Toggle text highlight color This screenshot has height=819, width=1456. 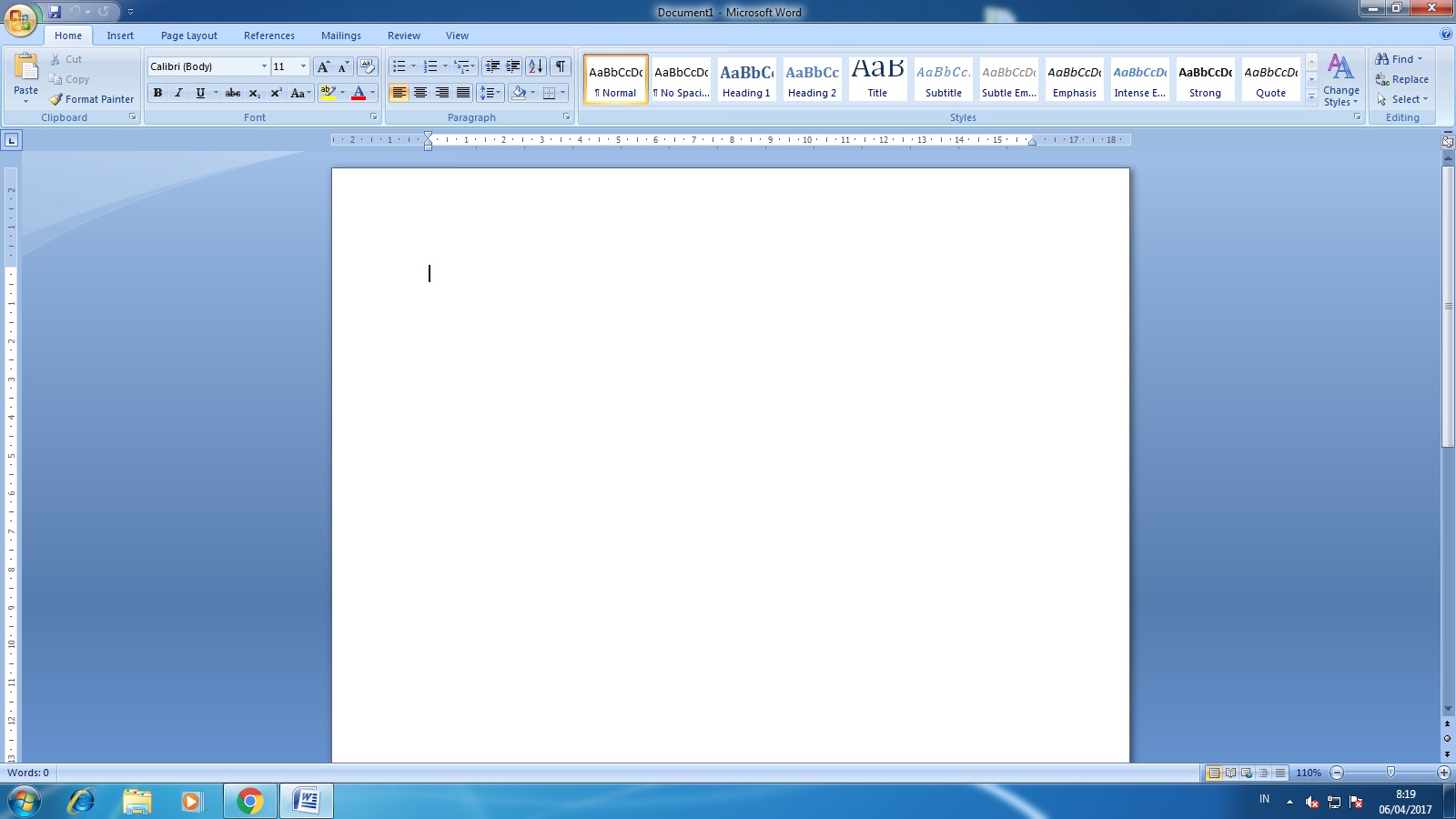click(x=329, y=92)
